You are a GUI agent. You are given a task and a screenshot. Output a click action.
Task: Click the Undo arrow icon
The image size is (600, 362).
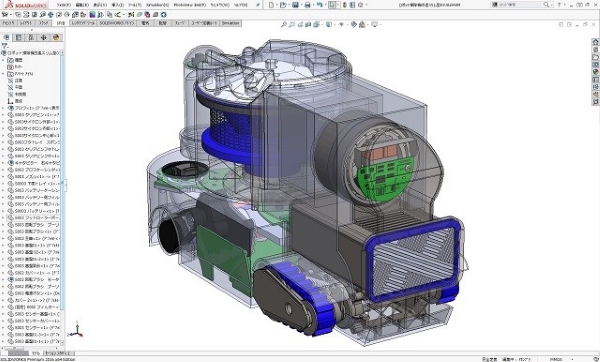click(320, 5)
